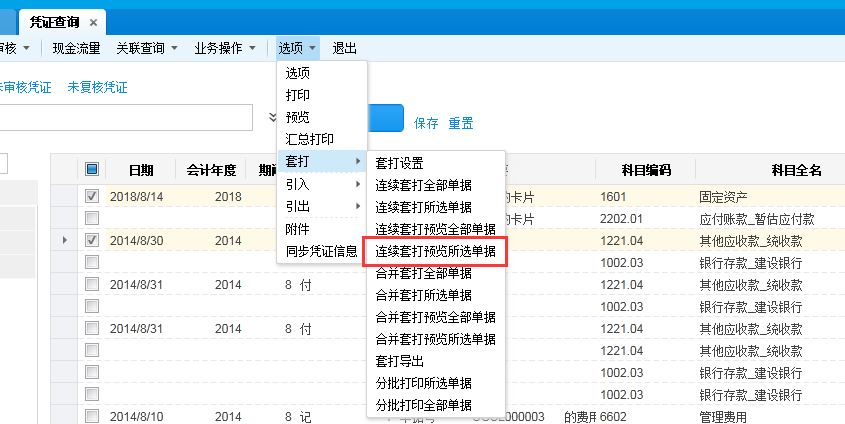The width and height of the screenshot is (845, 424).
Task: Collapse the 选项 toolbar dropdown
Action: click(x=298, y=47)
